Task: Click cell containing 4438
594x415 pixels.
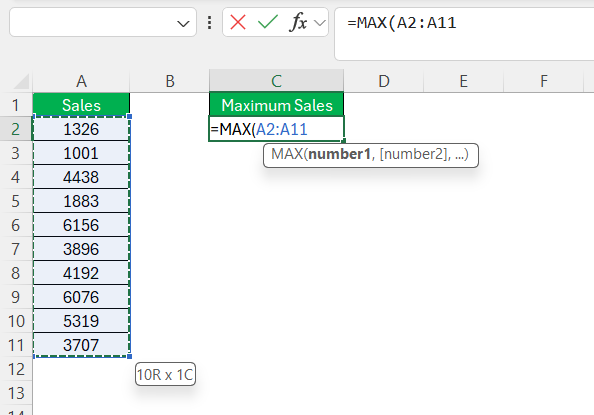Action: pyautogui.click(x=81, y=177)
